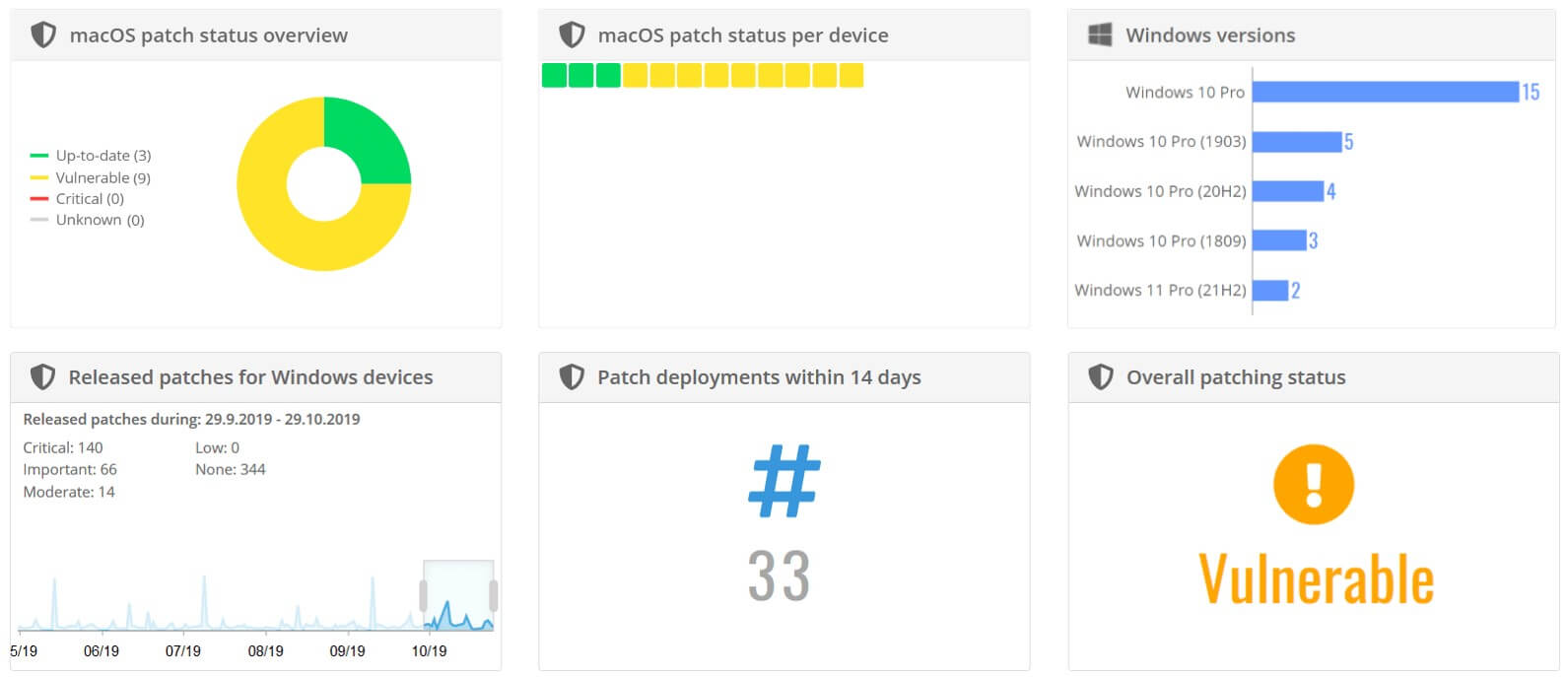The width and height of the screenshot is (1568, 677).
Task: Click shield icon beside macOS patch status per device
Action: point(572,35)
